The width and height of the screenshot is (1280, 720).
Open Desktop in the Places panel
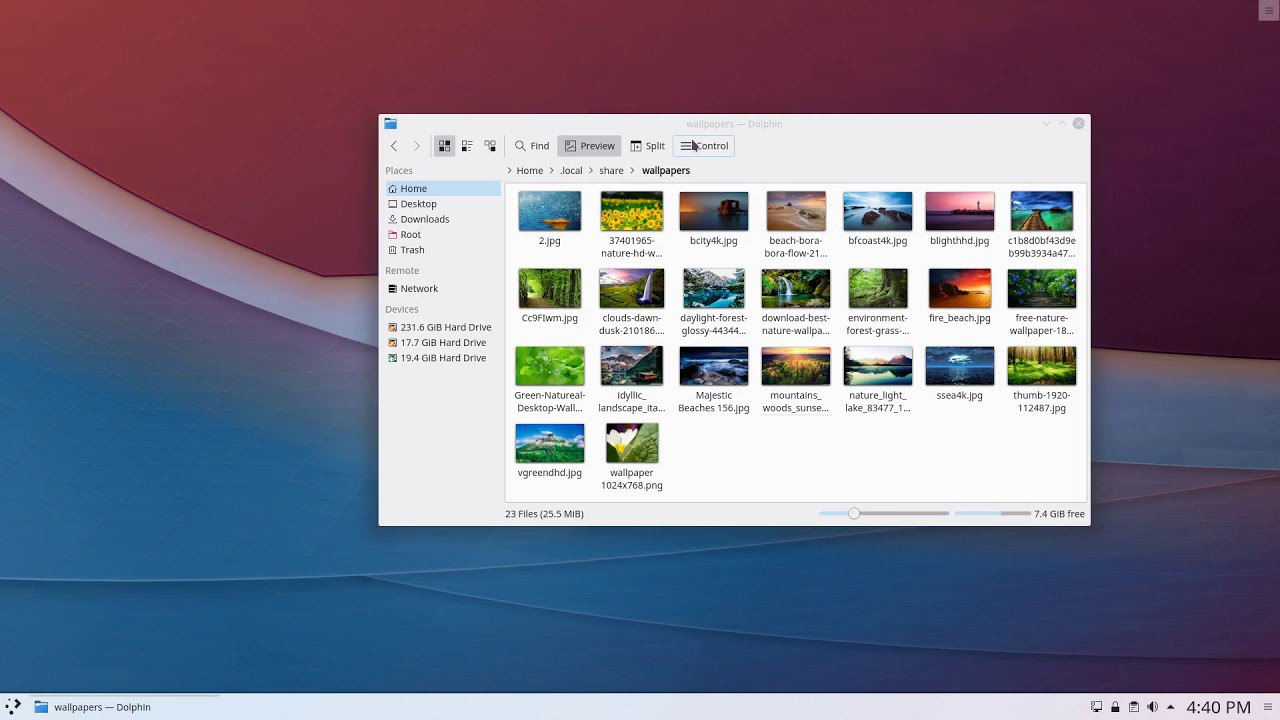[x=443, y=204]
